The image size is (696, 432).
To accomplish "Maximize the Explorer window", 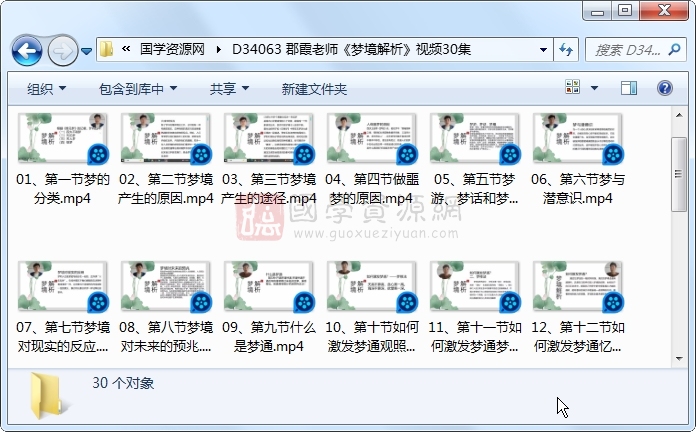I will coord(625,11).
